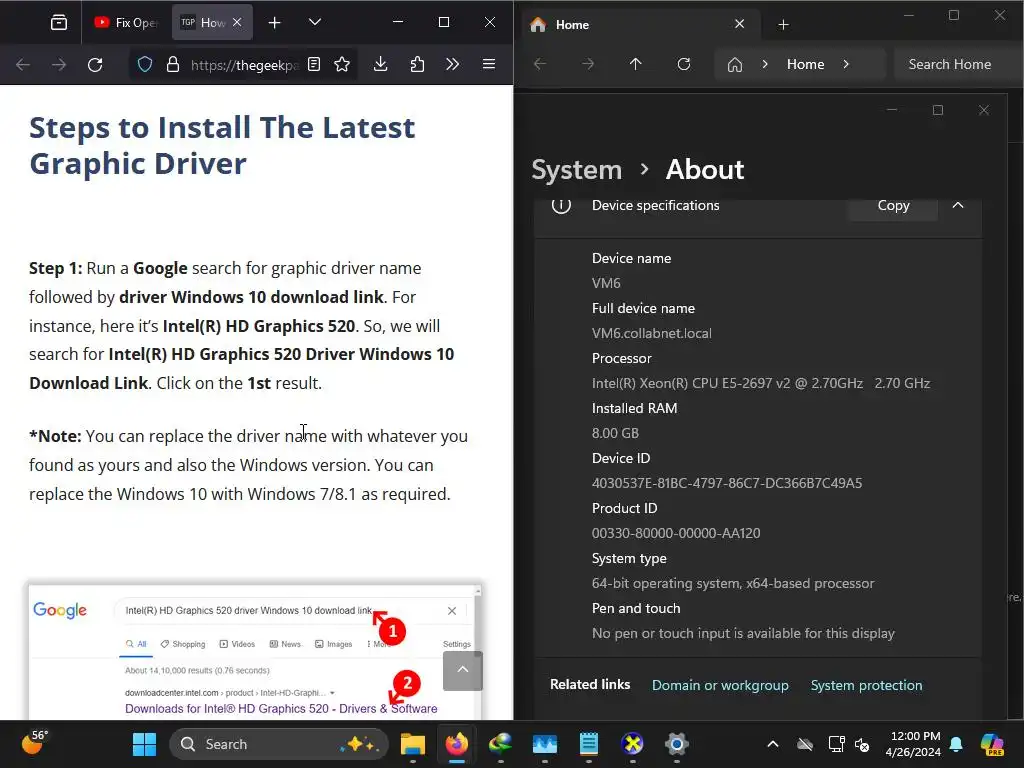Click the taskbar Search box
This screenshot has width=1024, height=768.
pyautogui.click(x=279, y=744)
